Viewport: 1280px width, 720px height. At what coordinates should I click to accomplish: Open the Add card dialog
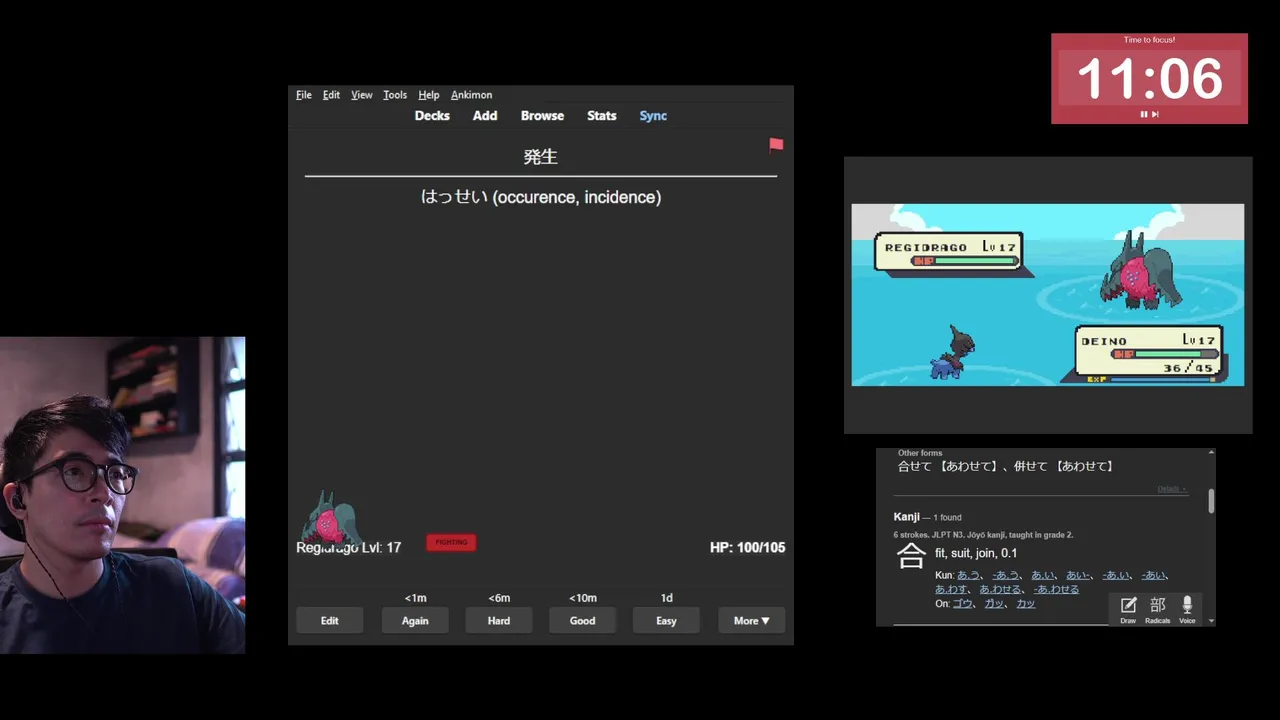coord(485,116)
